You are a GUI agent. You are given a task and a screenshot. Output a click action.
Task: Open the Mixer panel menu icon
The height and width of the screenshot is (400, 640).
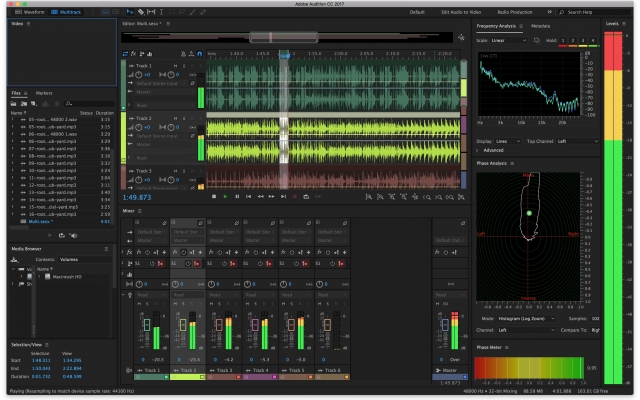(x=140, y=211)
